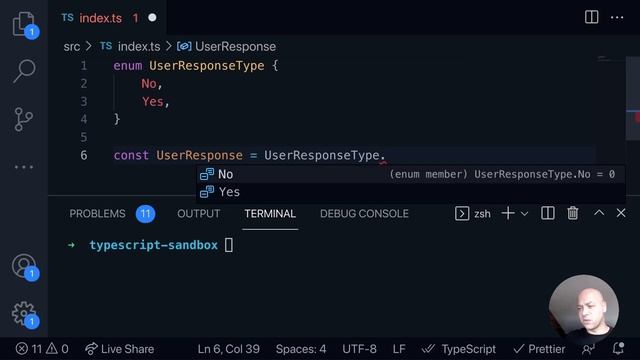Screen dimensions: 640x360
Task: Click the Prettier status item
Action: pos(539,349)
